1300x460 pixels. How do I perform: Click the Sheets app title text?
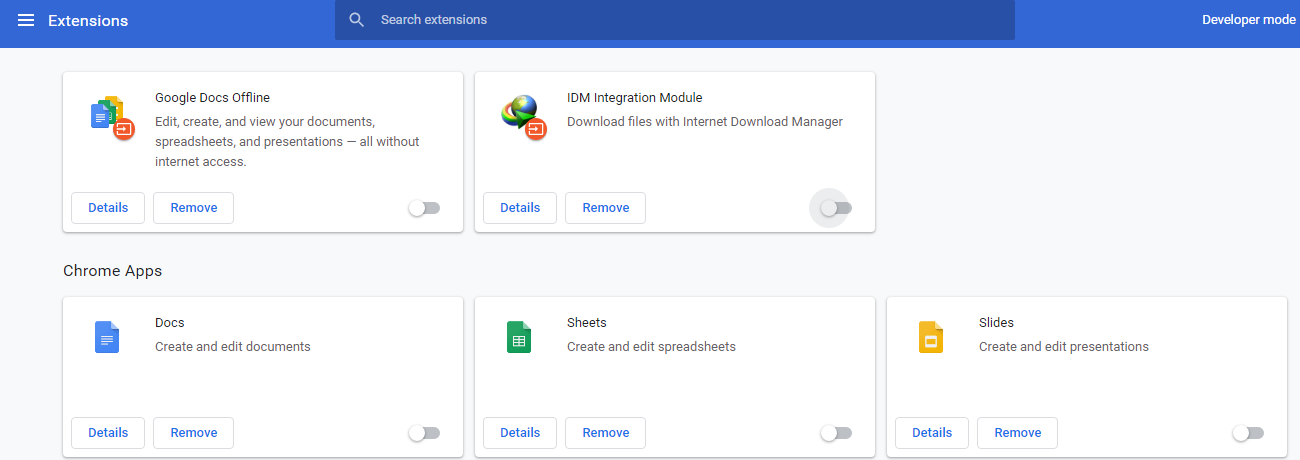[587, 323]
